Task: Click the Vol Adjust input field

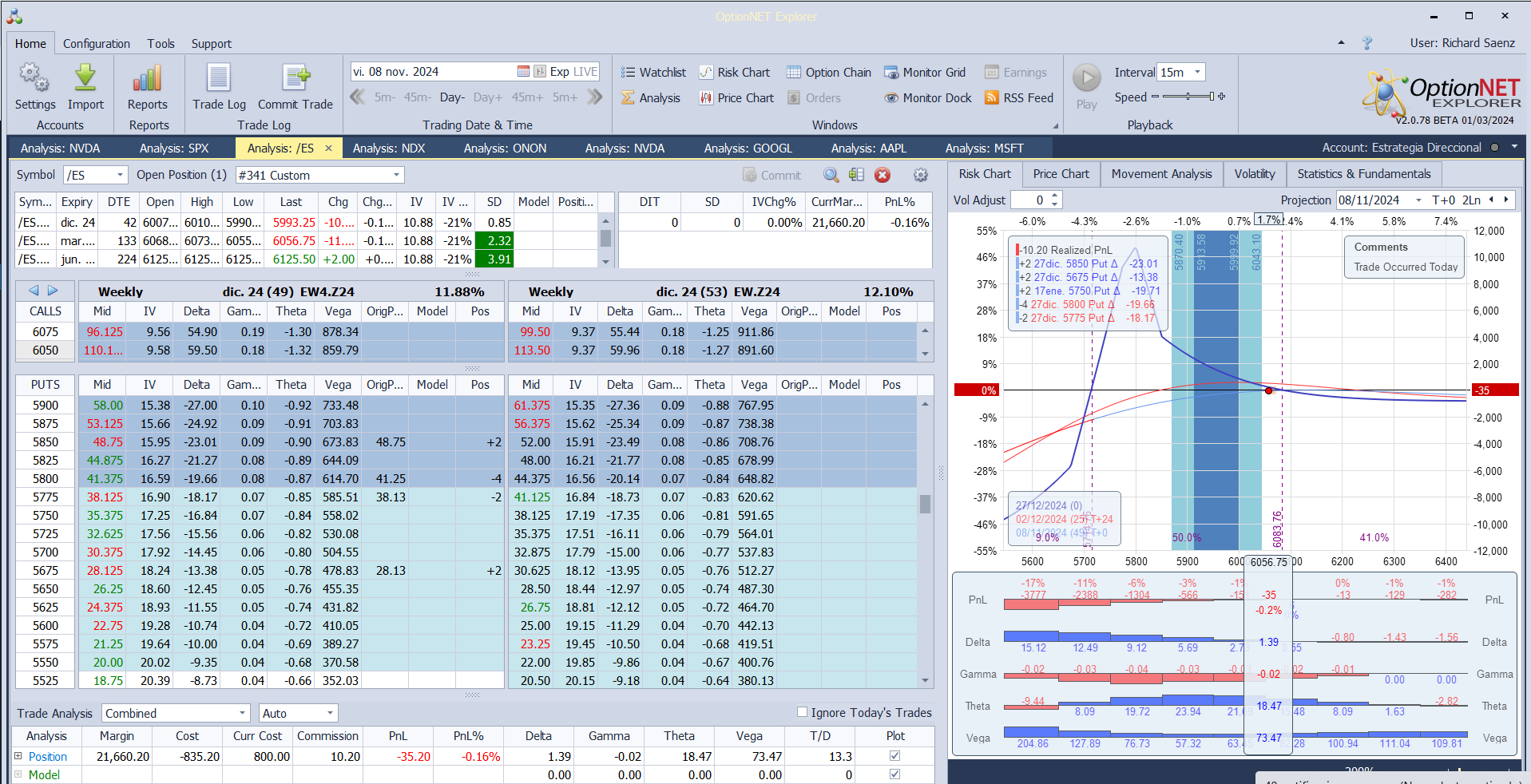Action: pyautogui.click(x=1030, y=200)
